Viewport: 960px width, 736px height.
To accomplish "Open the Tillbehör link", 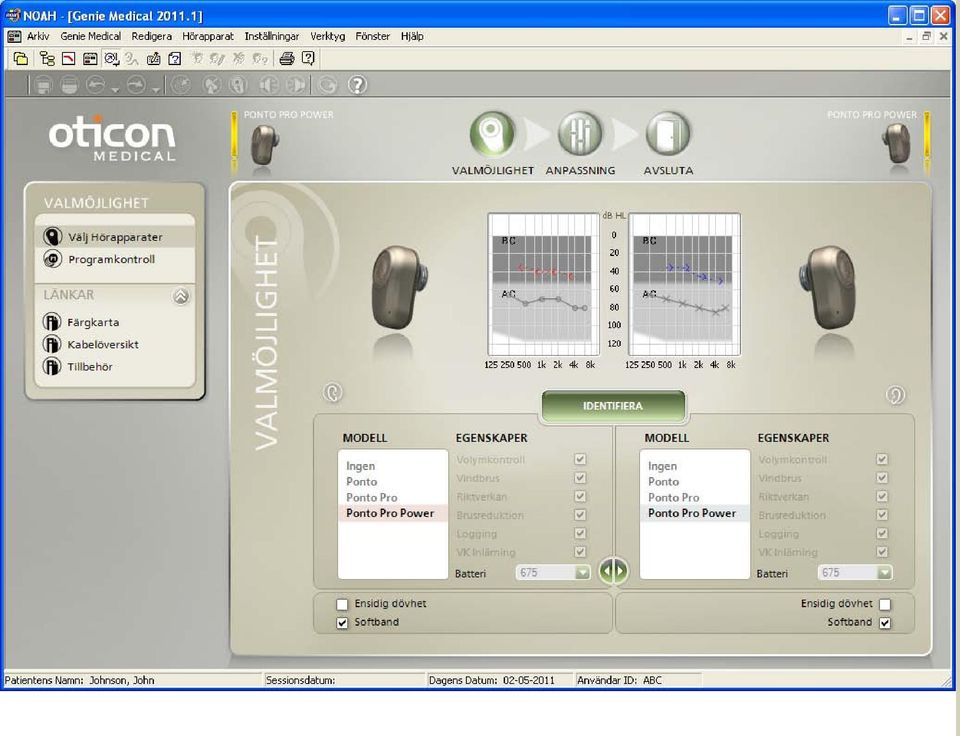I will 78,366.
